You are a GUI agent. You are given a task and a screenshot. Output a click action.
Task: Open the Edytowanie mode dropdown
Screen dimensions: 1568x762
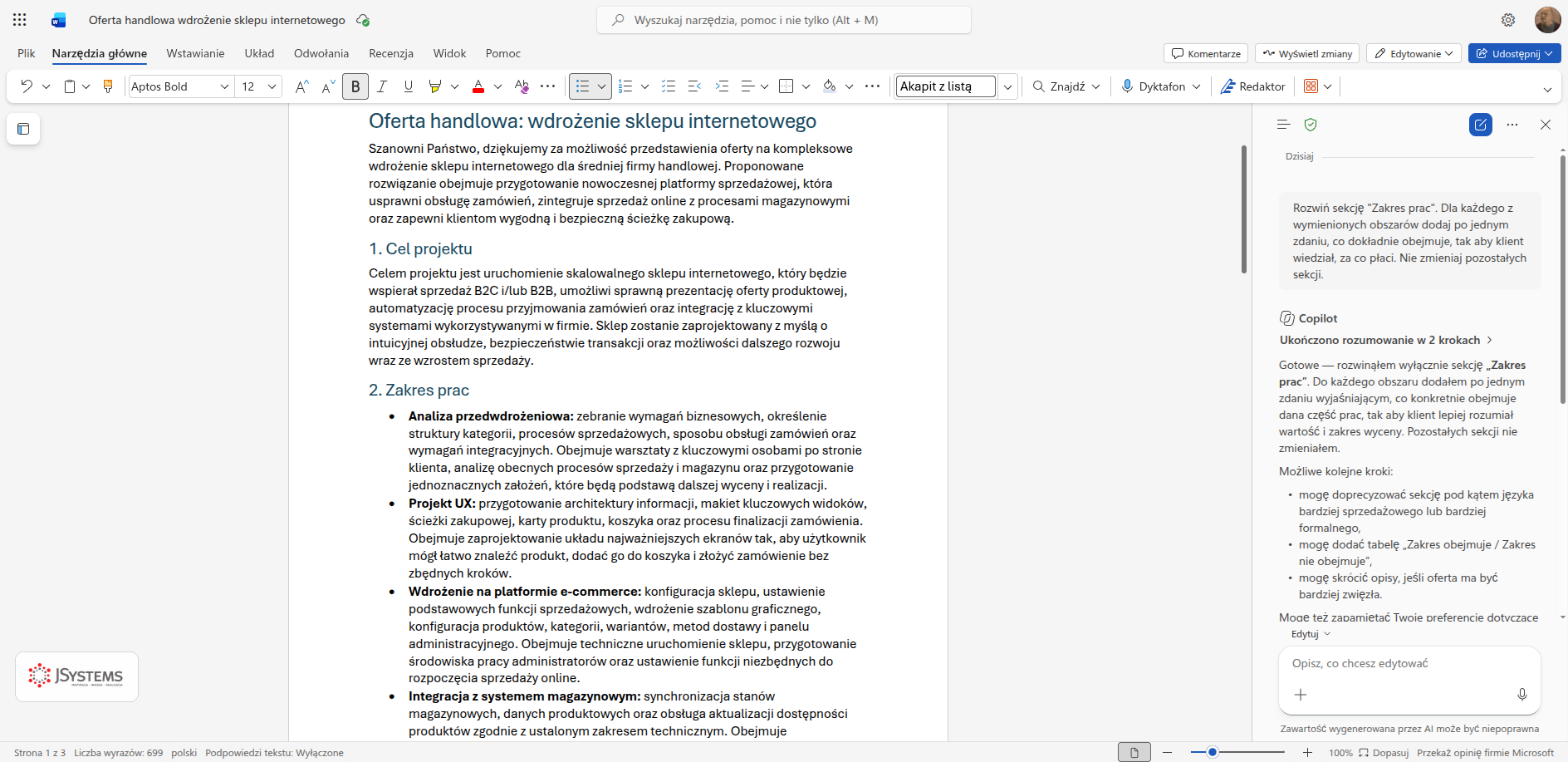[1414, 53]
